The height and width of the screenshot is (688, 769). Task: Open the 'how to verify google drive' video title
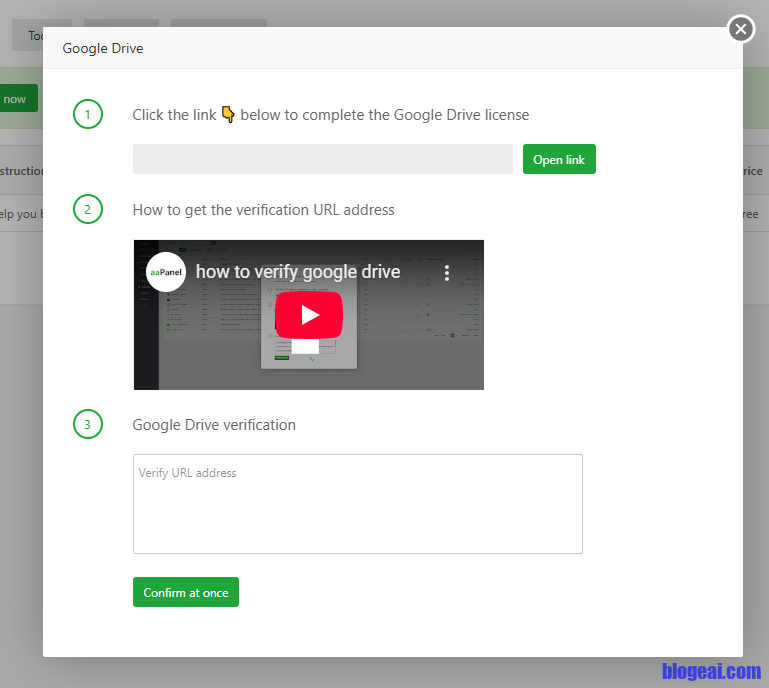click(298, 272)
